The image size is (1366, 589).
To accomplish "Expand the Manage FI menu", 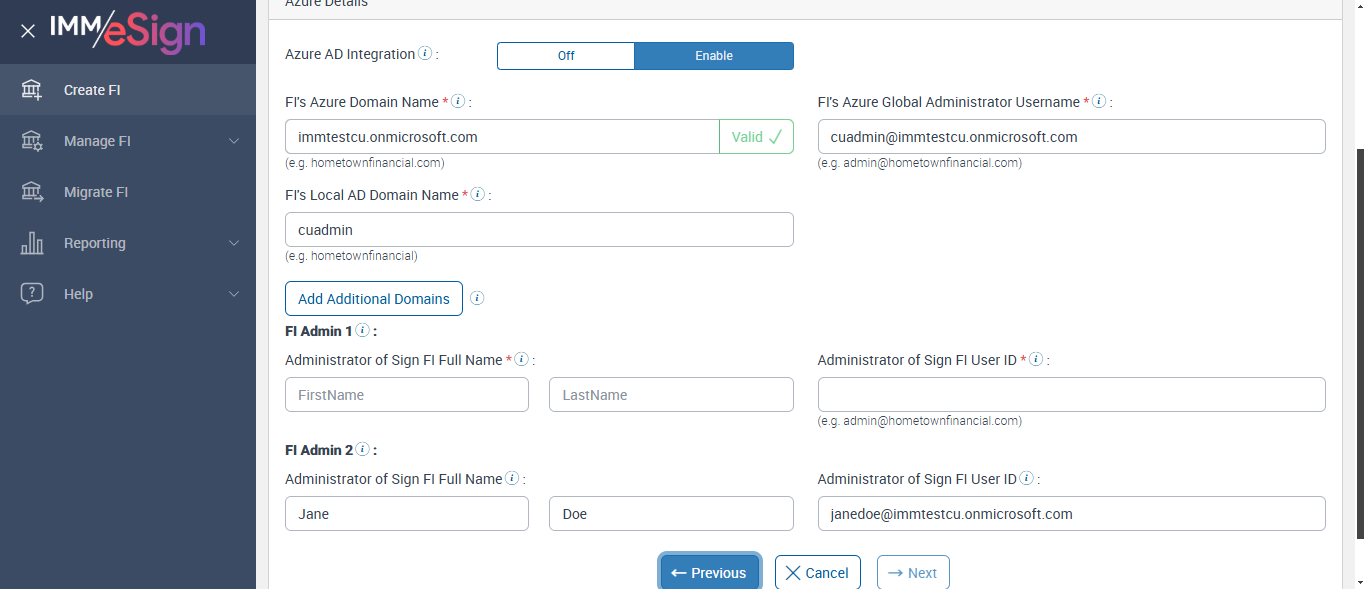I will click(x=234, y=141).
